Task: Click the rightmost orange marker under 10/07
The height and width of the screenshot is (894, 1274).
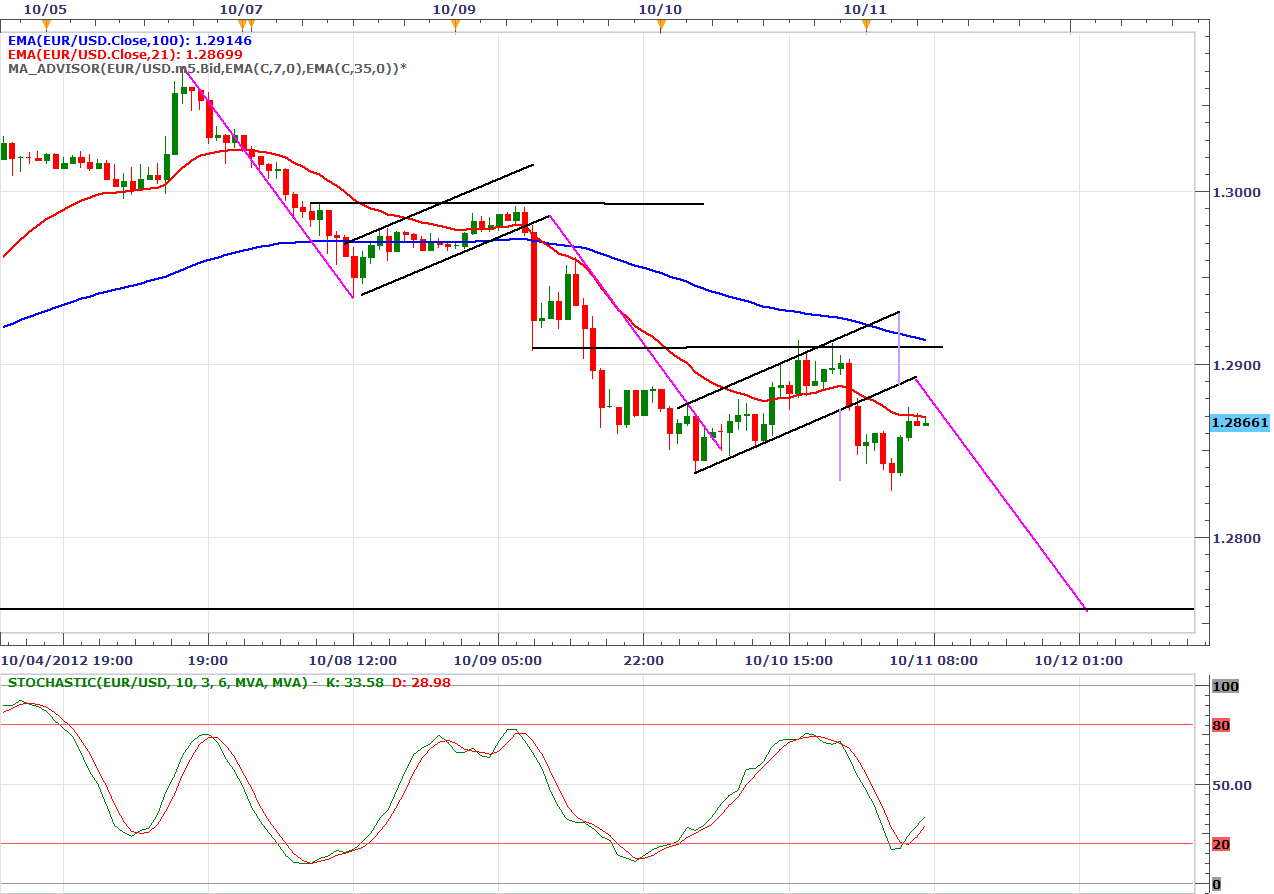Action: pos(250,24)
